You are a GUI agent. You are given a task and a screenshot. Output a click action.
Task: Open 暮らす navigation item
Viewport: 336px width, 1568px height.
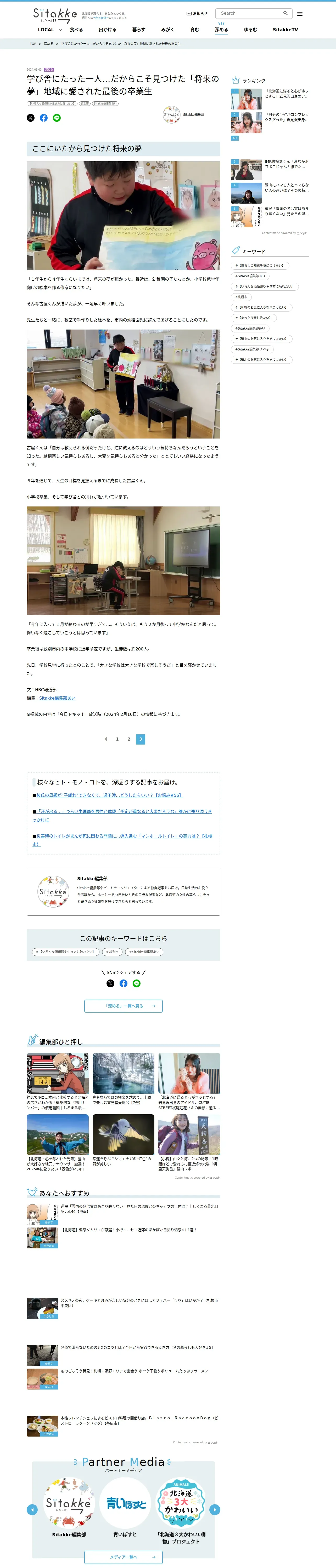click(x=139, y=30)
